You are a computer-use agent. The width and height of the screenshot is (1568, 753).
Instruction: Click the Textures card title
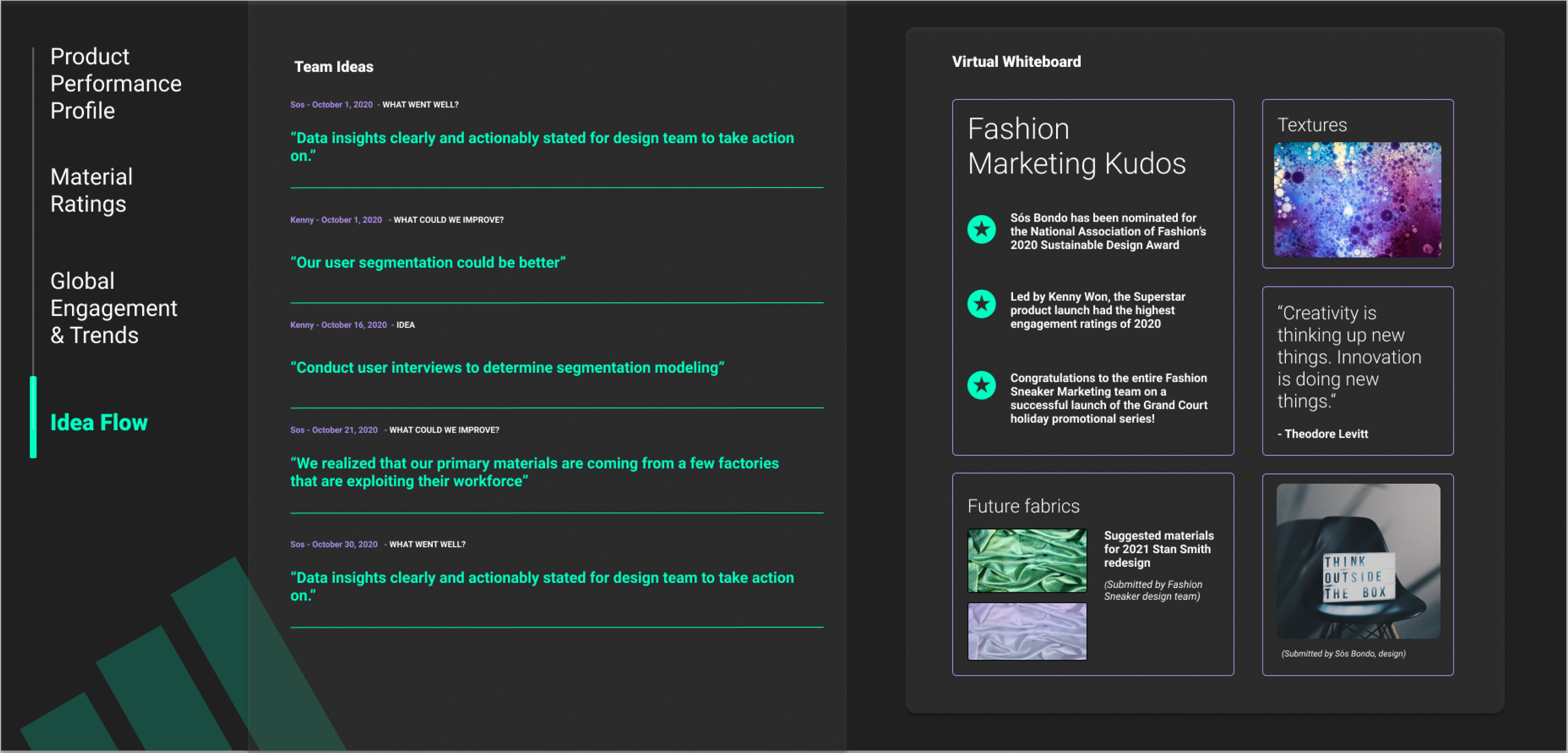[x=1312, y=125]
